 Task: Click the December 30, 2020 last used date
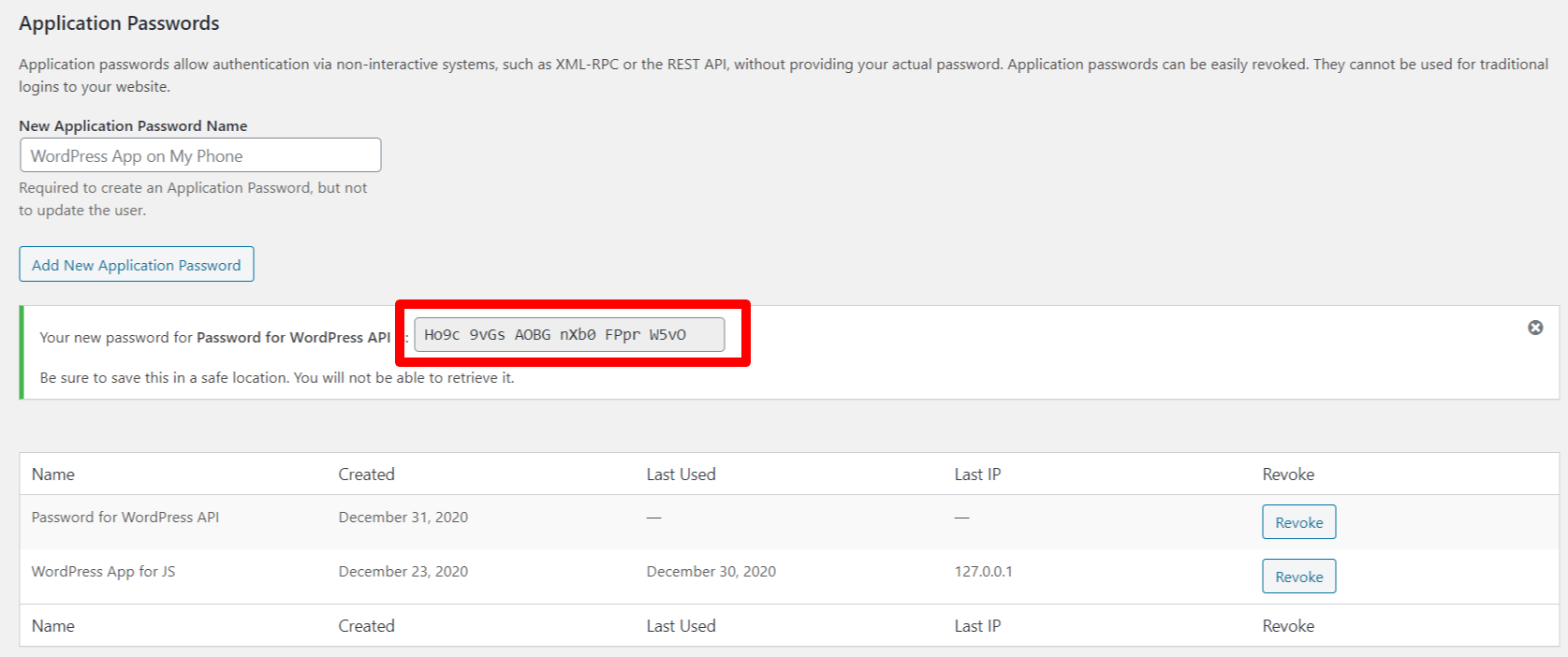point(711,572)
